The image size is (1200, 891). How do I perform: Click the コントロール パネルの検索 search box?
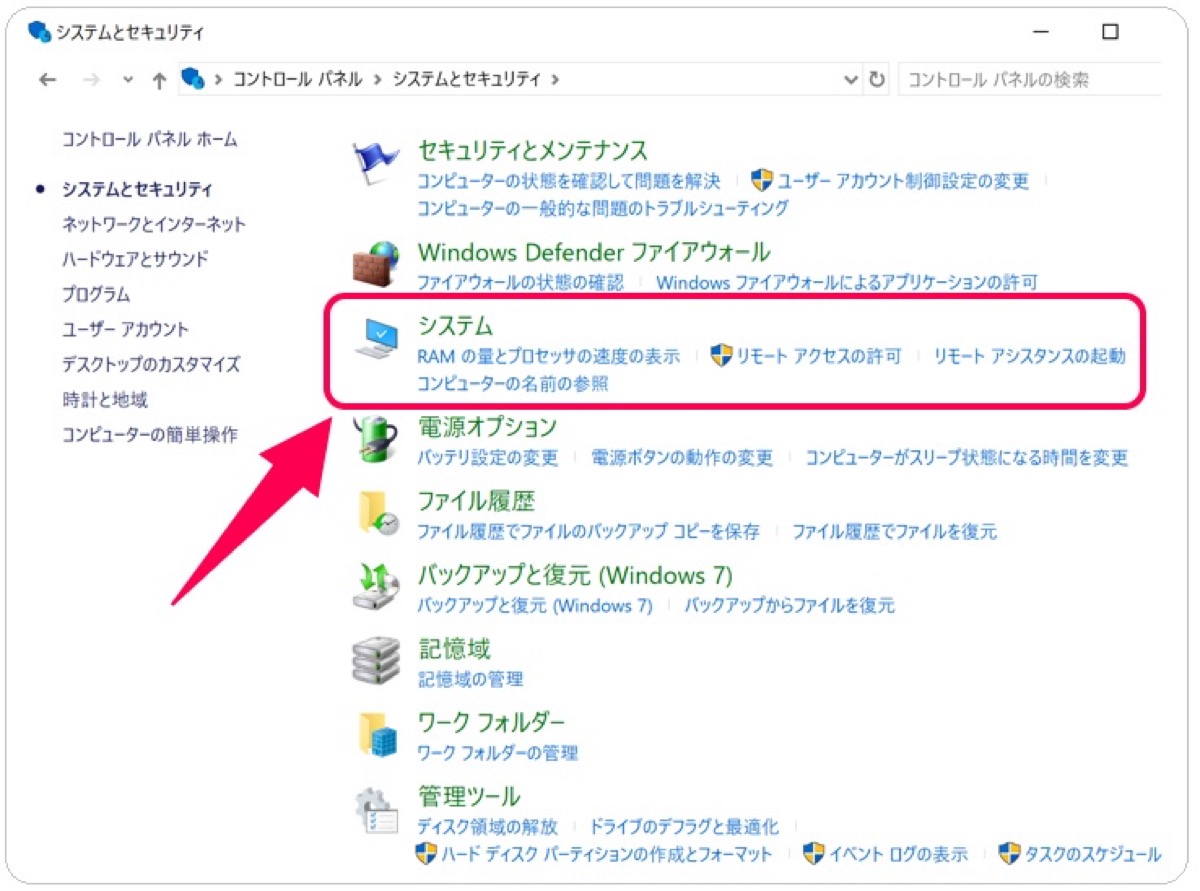tap(1030, 80)
